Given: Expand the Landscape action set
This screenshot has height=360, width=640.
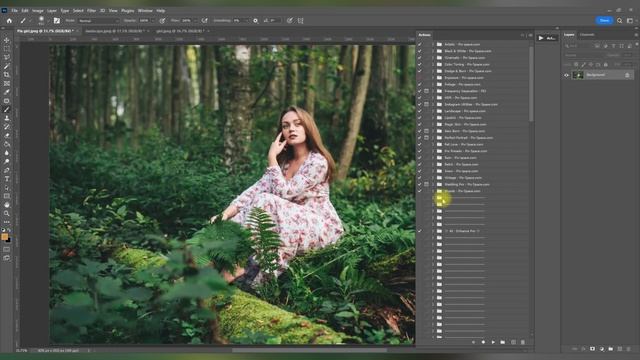Looking at the screenshot, I should [433, 111].
